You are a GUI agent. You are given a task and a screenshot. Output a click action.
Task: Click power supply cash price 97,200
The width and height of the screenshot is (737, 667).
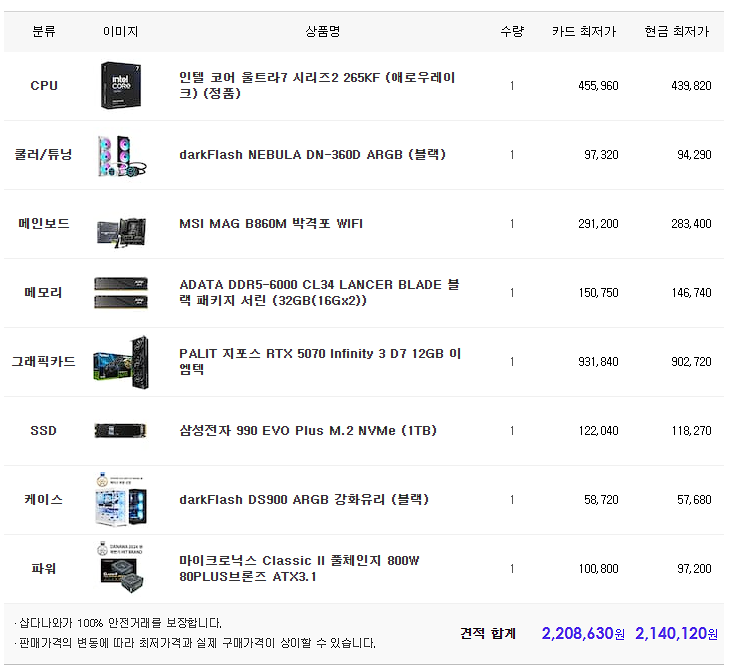694,569
